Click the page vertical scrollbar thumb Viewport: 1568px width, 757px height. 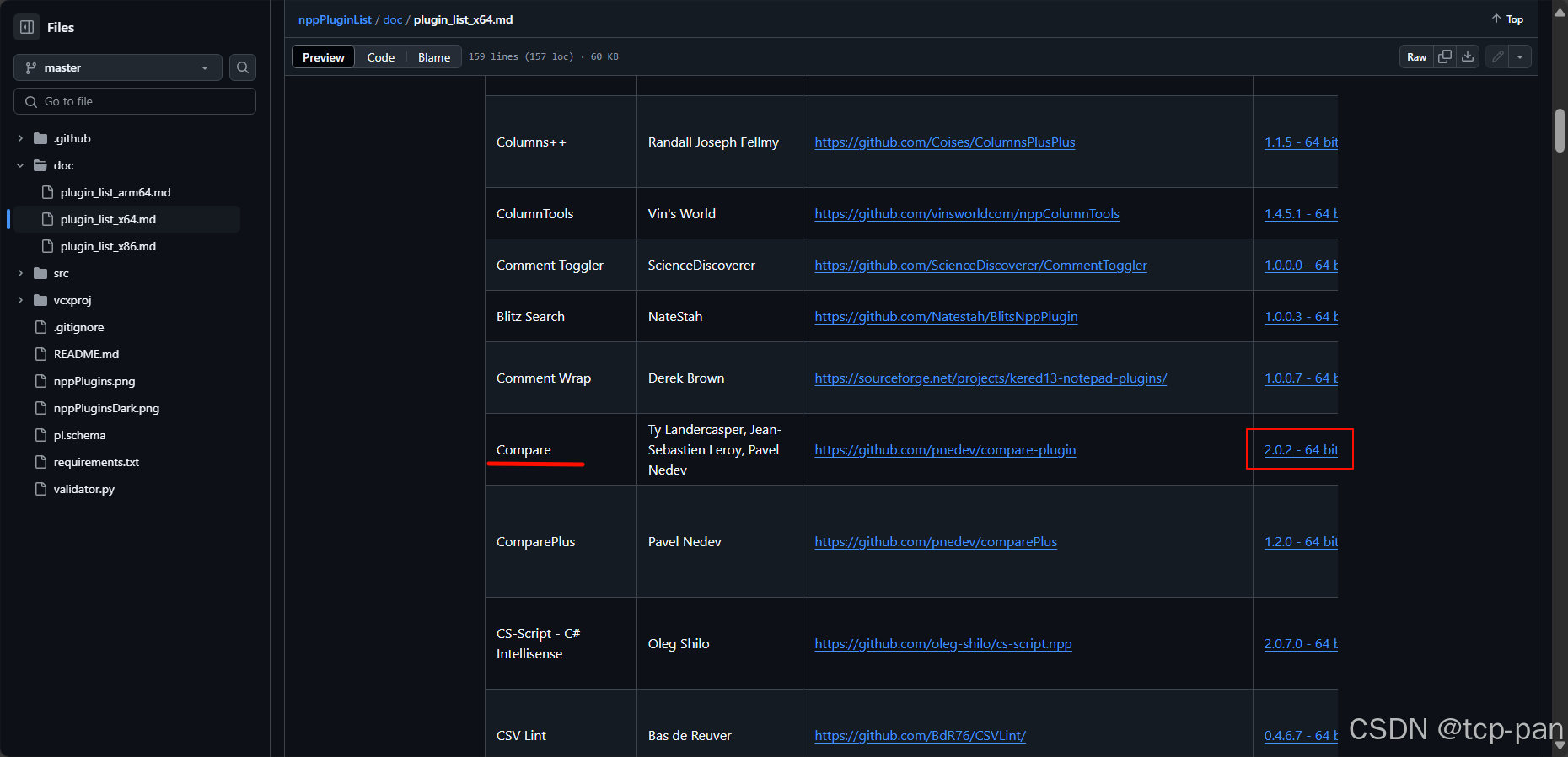(x=1560, y=130)
